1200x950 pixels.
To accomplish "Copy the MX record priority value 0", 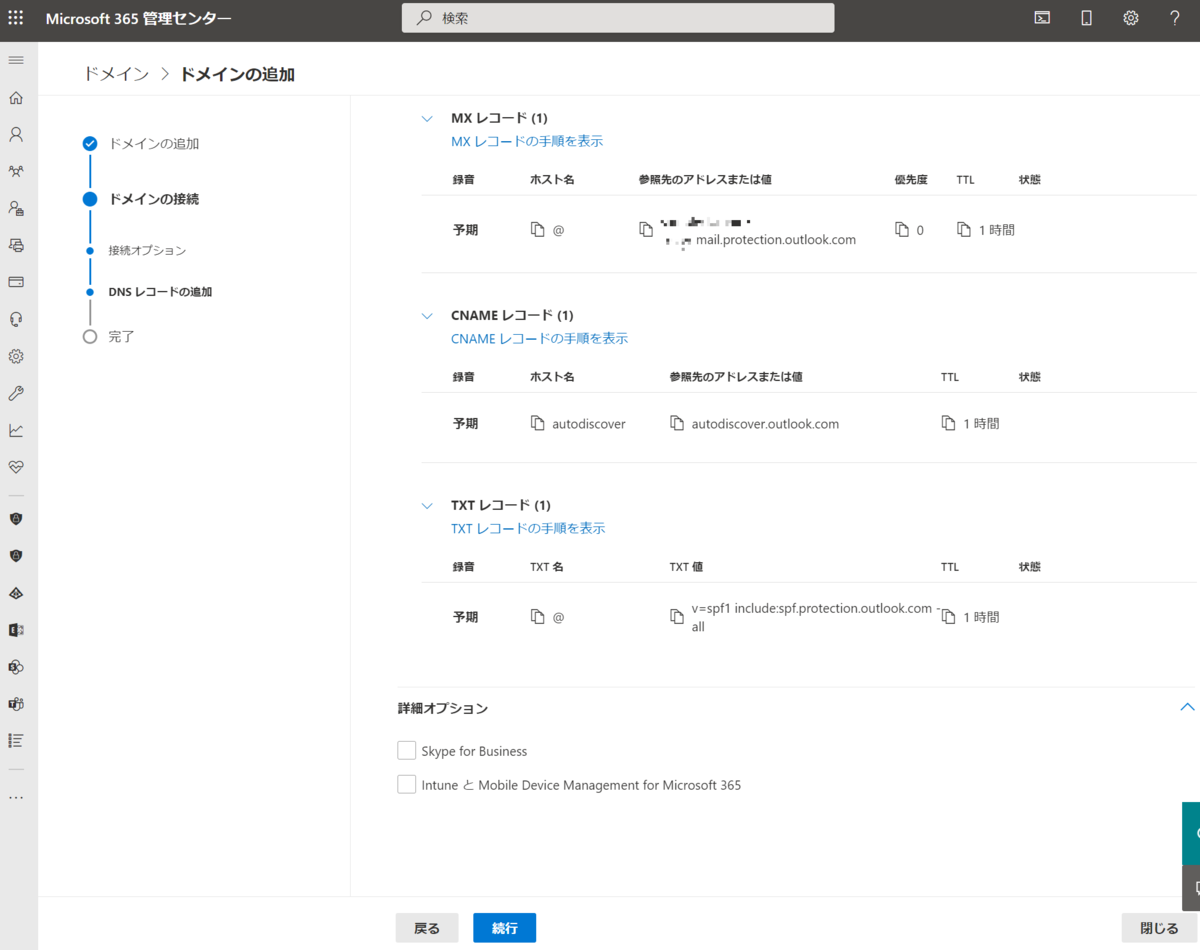I will click(x=902, y=230).
